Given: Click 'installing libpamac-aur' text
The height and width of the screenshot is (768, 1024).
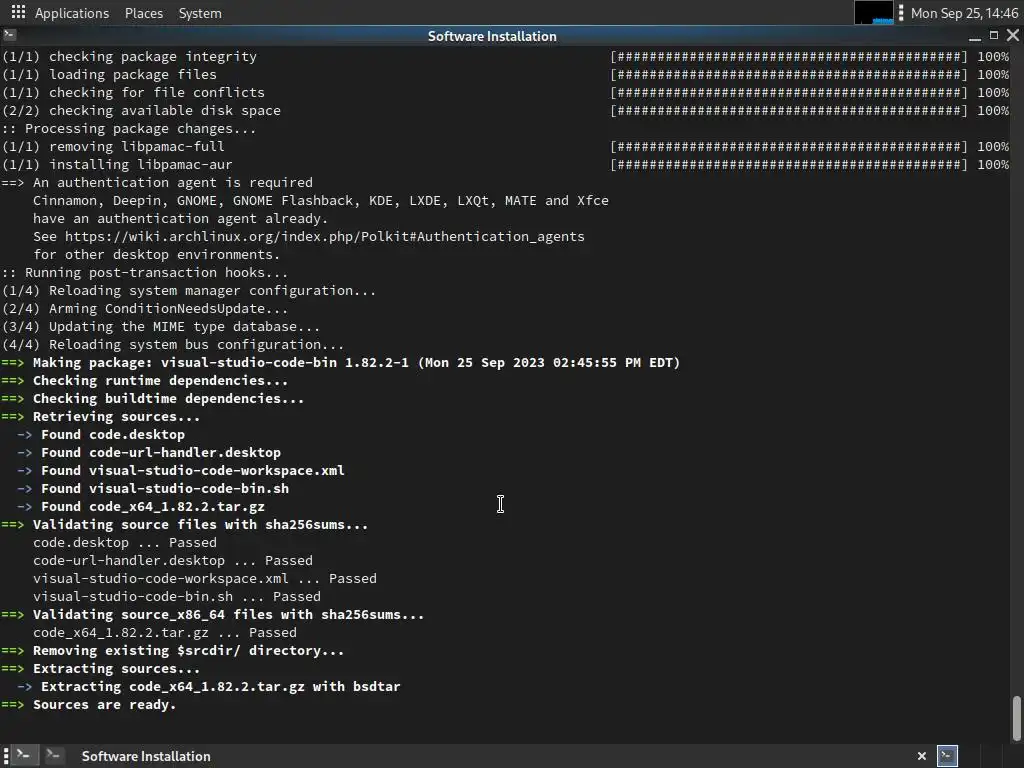Looking at the screenshot, I should pyautogui.click(x=140, y=165).
